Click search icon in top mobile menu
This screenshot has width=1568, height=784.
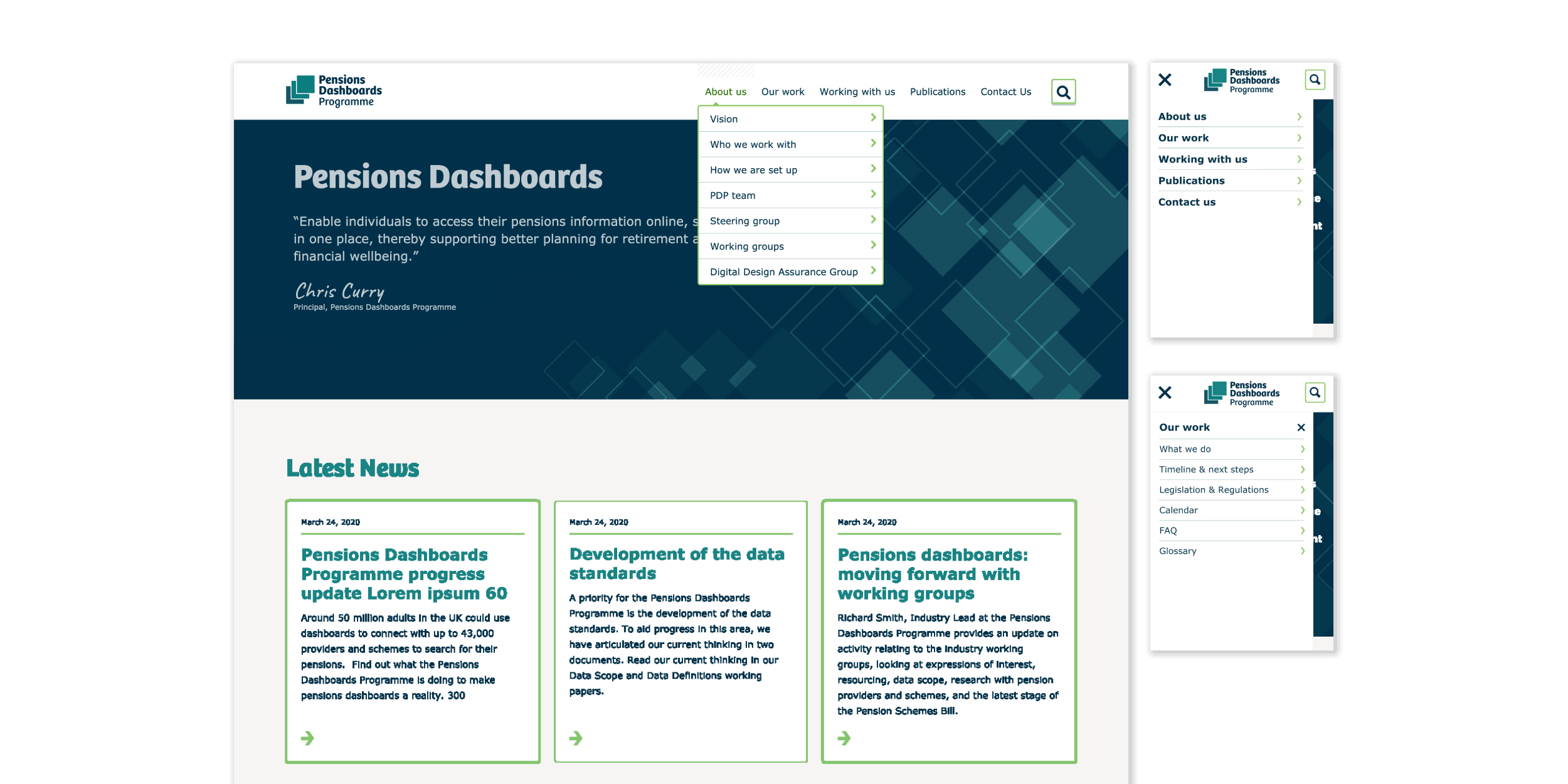click(1315, 80)
